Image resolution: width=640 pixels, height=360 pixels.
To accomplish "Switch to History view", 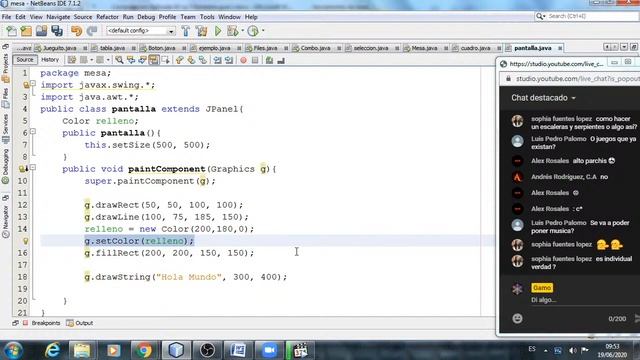I will (x=50, y=60).
